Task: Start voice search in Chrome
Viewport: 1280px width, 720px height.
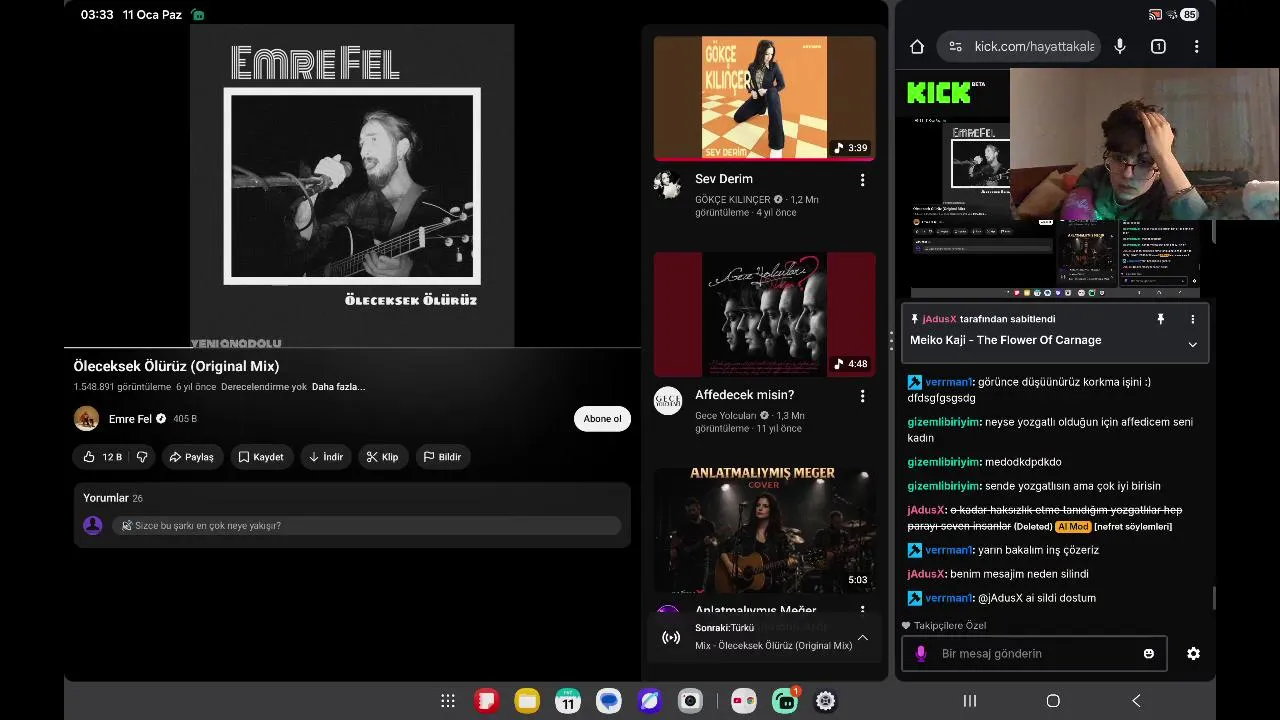Action: [x=1120, y=46]
